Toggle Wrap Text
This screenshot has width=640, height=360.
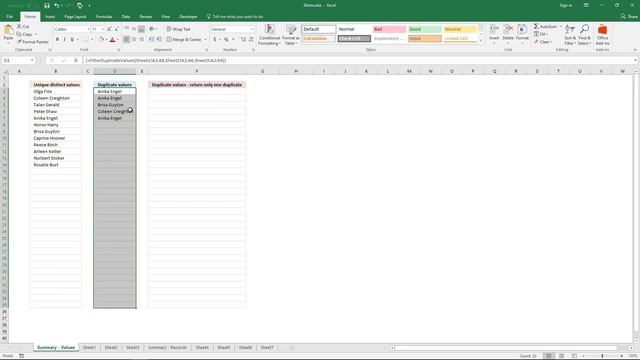179,29
